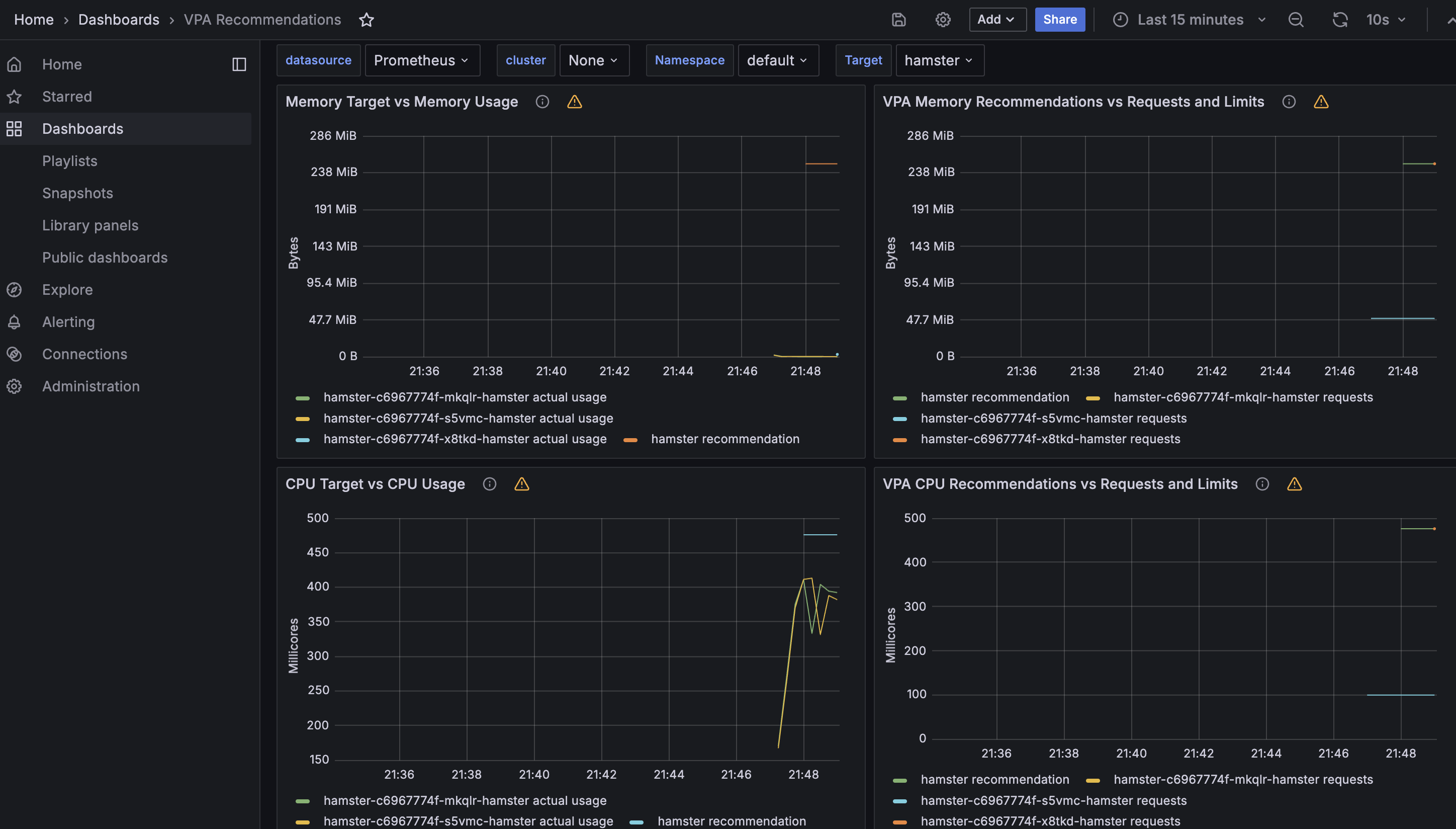Click the Share button
The height and width of the screenshot is (829, 1456).
pos(1059,20)
